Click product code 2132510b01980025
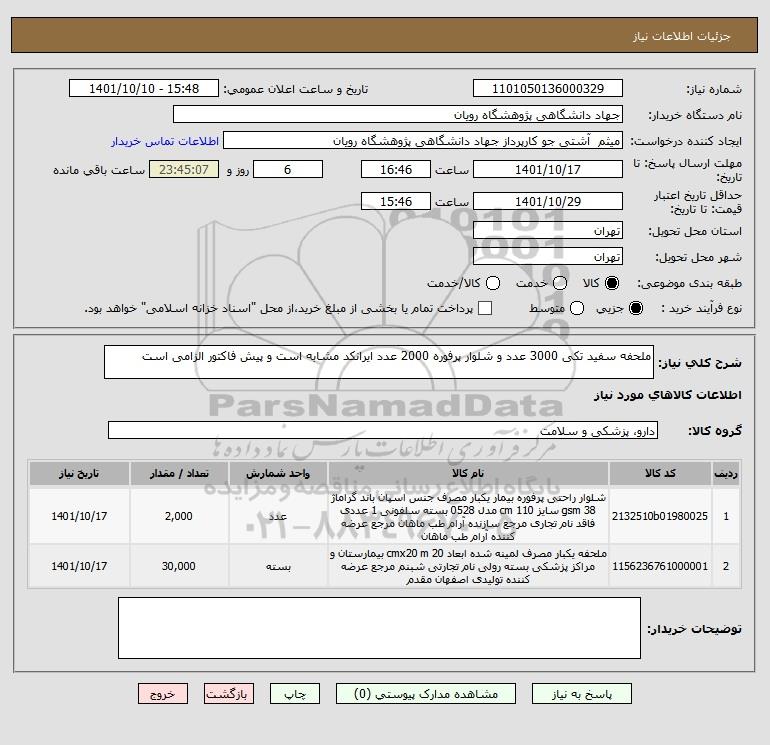Screen dimensions: 770x745 coord(660,516)
